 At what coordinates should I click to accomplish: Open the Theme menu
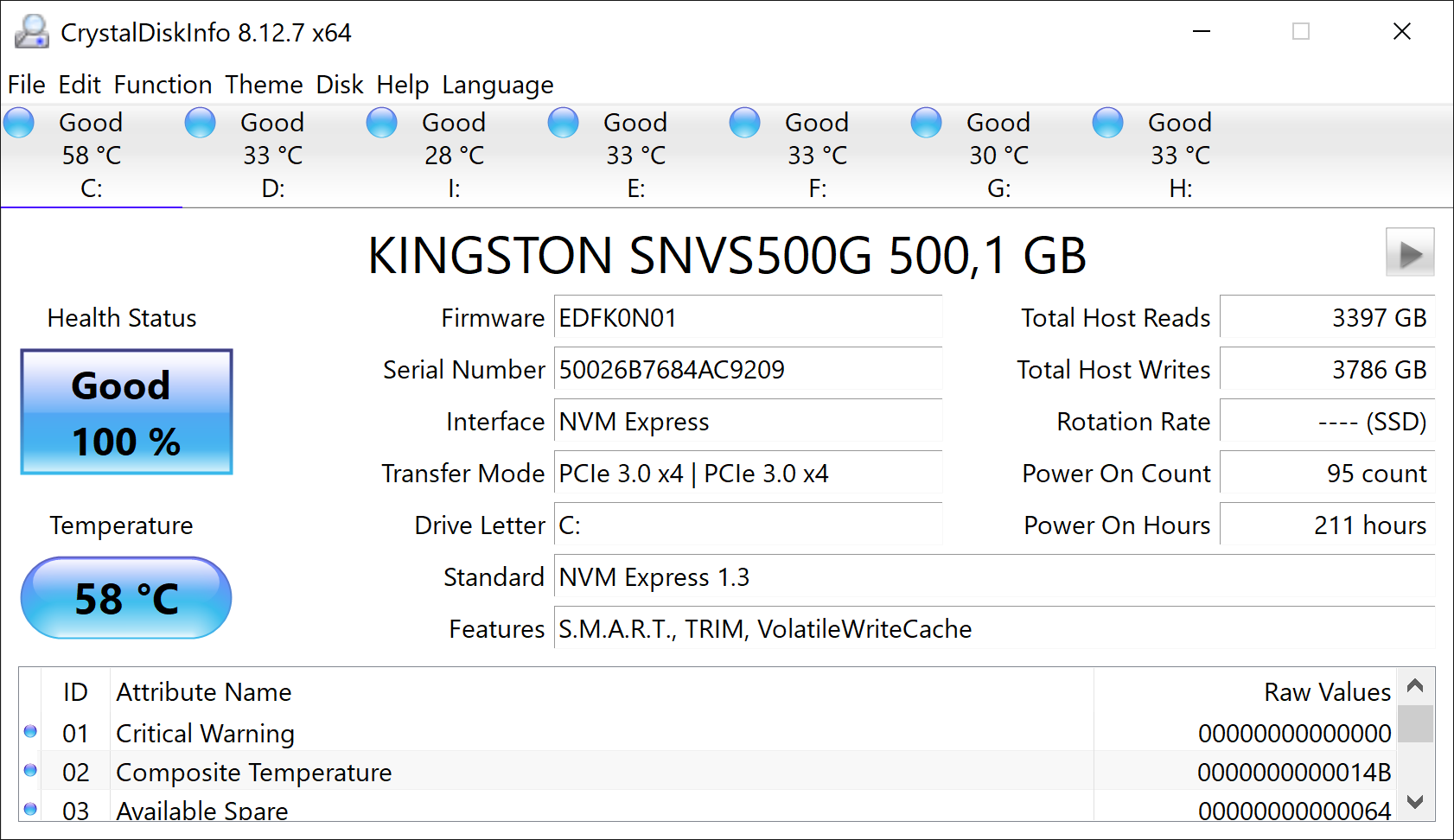click(265, 85)
